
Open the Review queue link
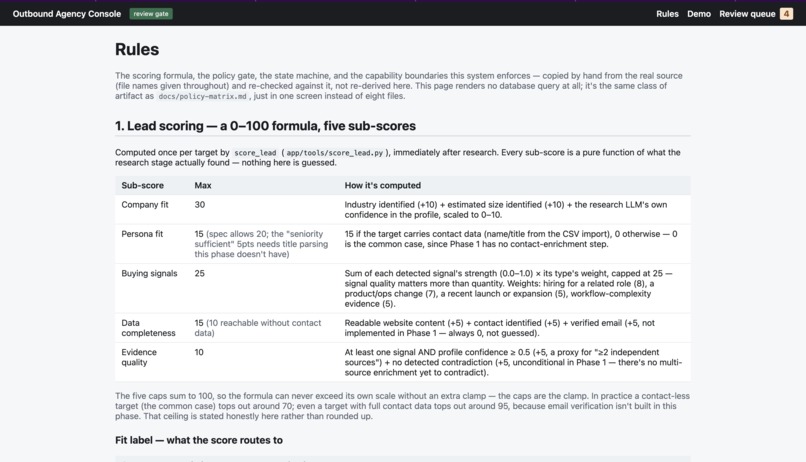click(747, 14)
